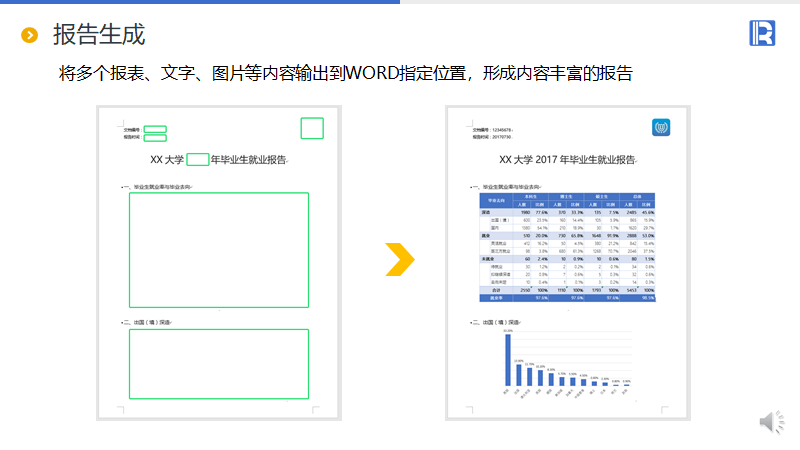Click the title 'XX 大学 2017 年毕业生就业报告'
The width and height of the screenshot is (800, 450).
pos(567,160)
